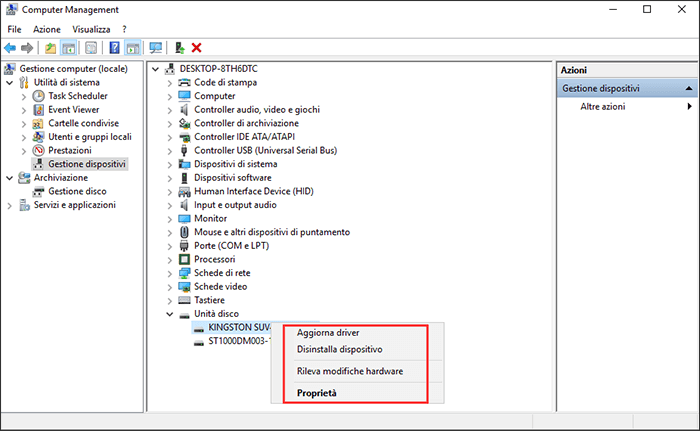This screenshot has width=700, height=431.
Task: Click the Mouse device category icon
Action: 184,232
